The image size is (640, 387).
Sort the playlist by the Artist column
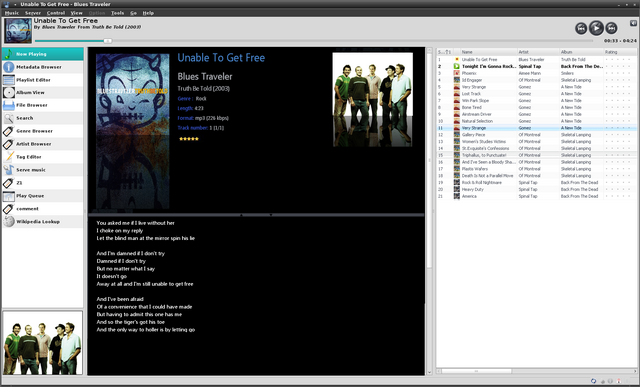coord(538,52)
